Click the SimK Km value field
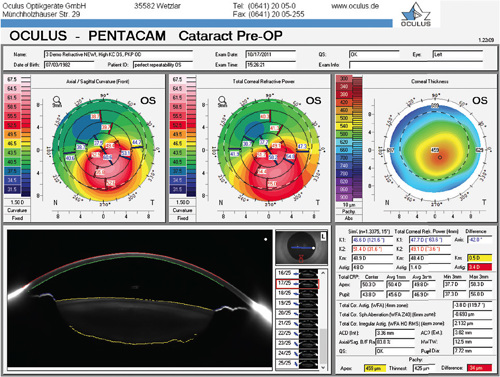 click(372, 258)
